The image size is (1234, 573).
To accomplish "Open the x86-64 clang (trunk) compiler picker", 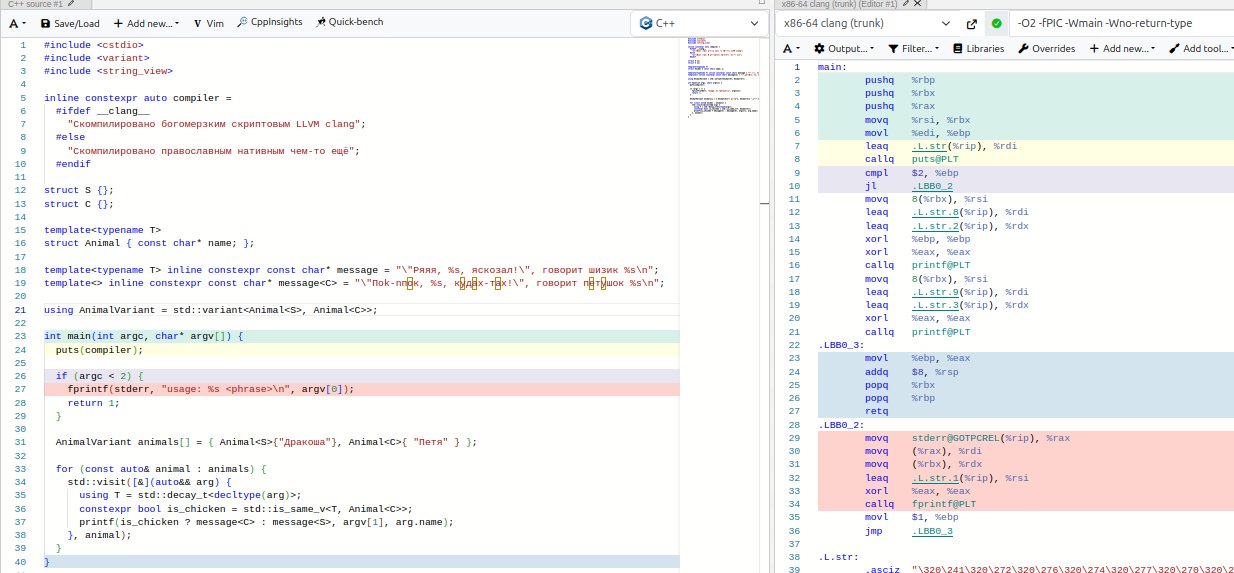I will point(868,23).
